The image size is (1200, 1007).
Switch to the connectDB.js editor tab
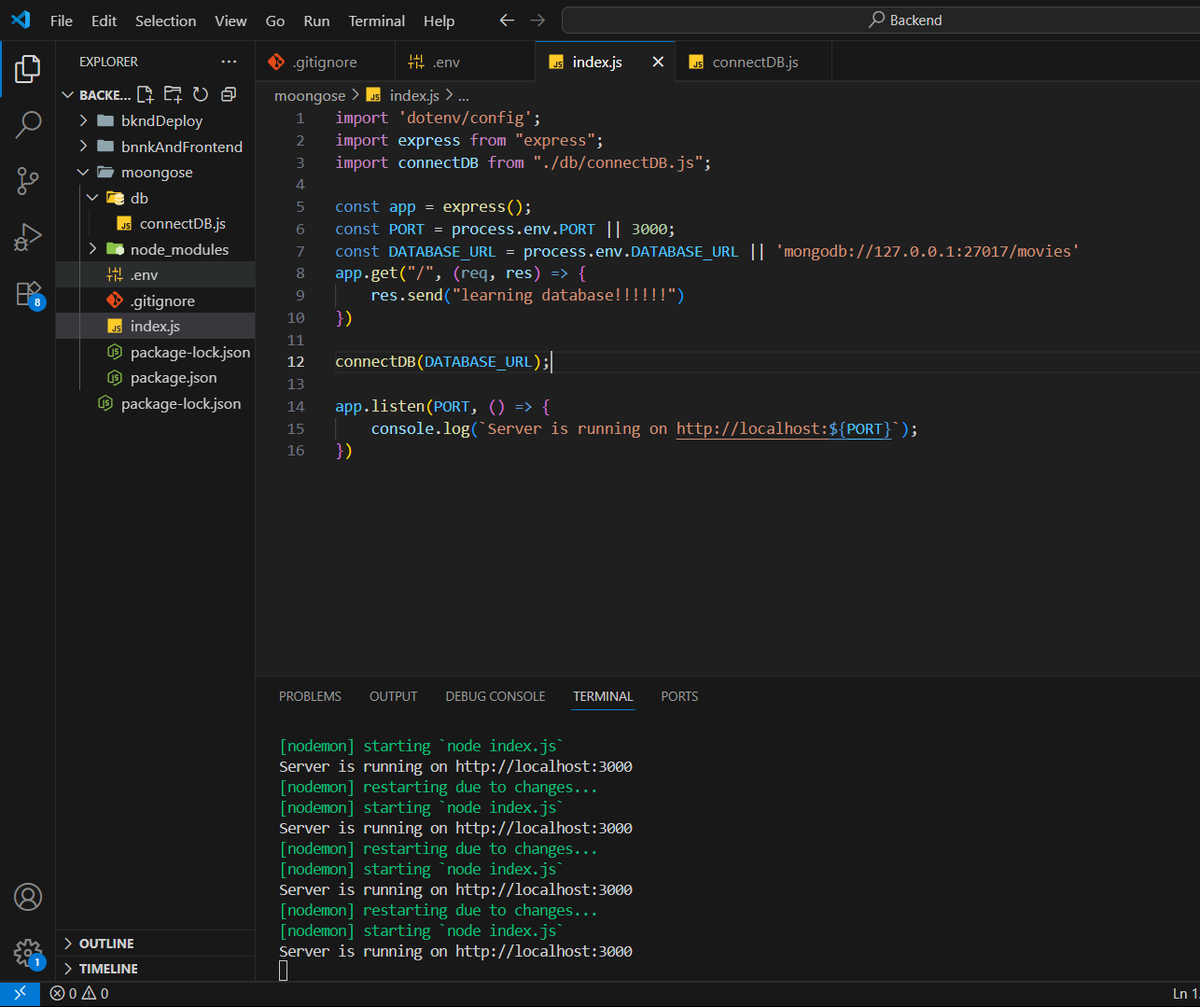click(755, 62)
